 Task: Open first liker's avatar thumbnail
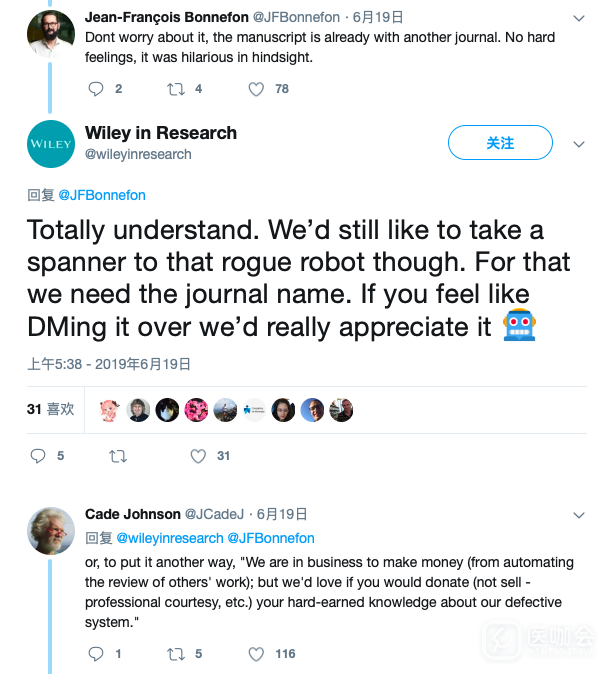tap(110, 410)
